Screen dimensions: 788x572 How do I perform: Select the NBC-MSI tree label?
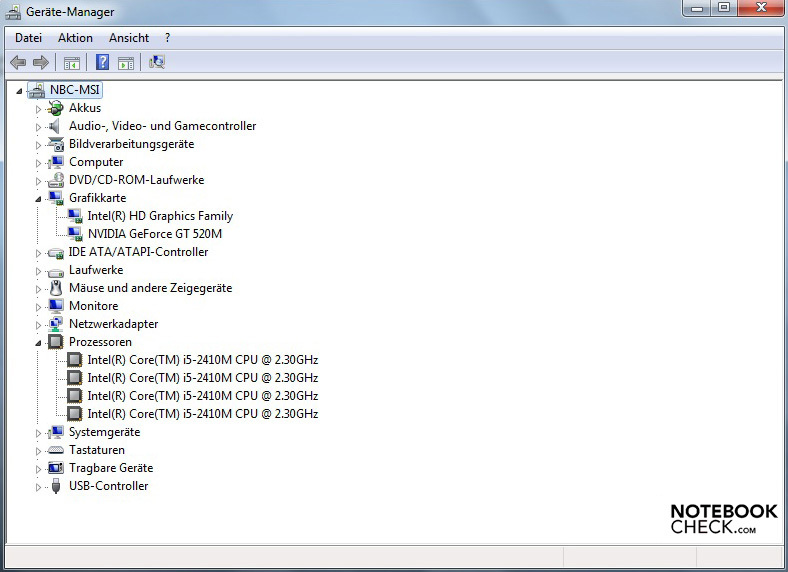click(74, 90)
